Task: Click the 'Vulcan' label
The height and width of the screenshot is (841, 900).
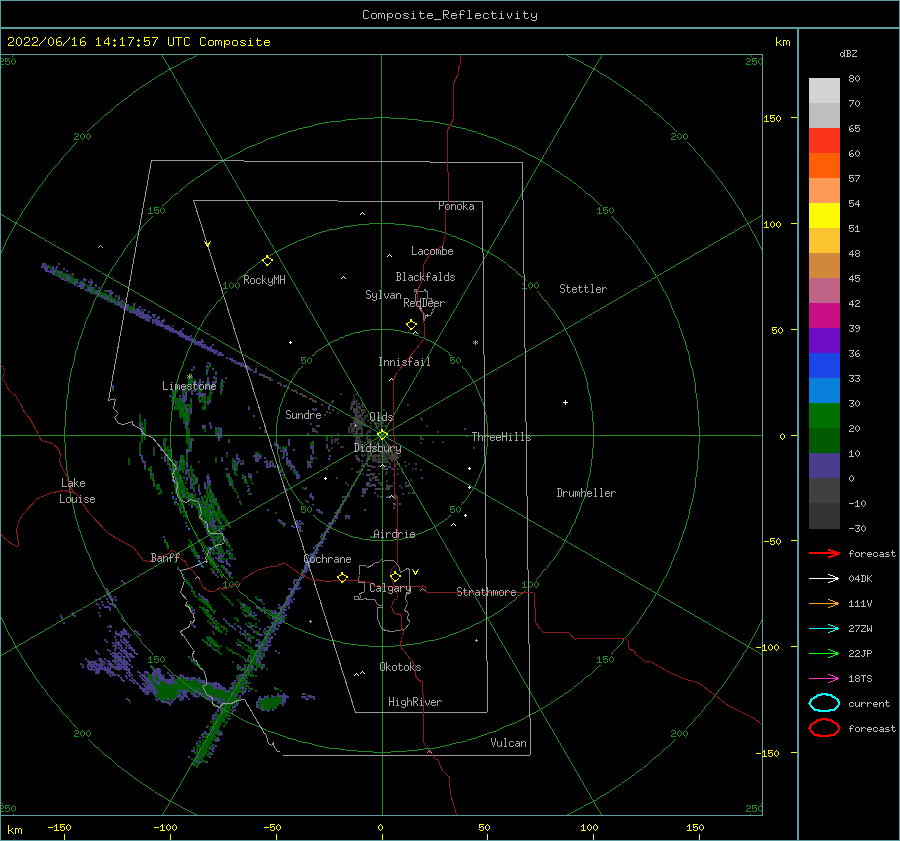Action: (x=509, y=743)
